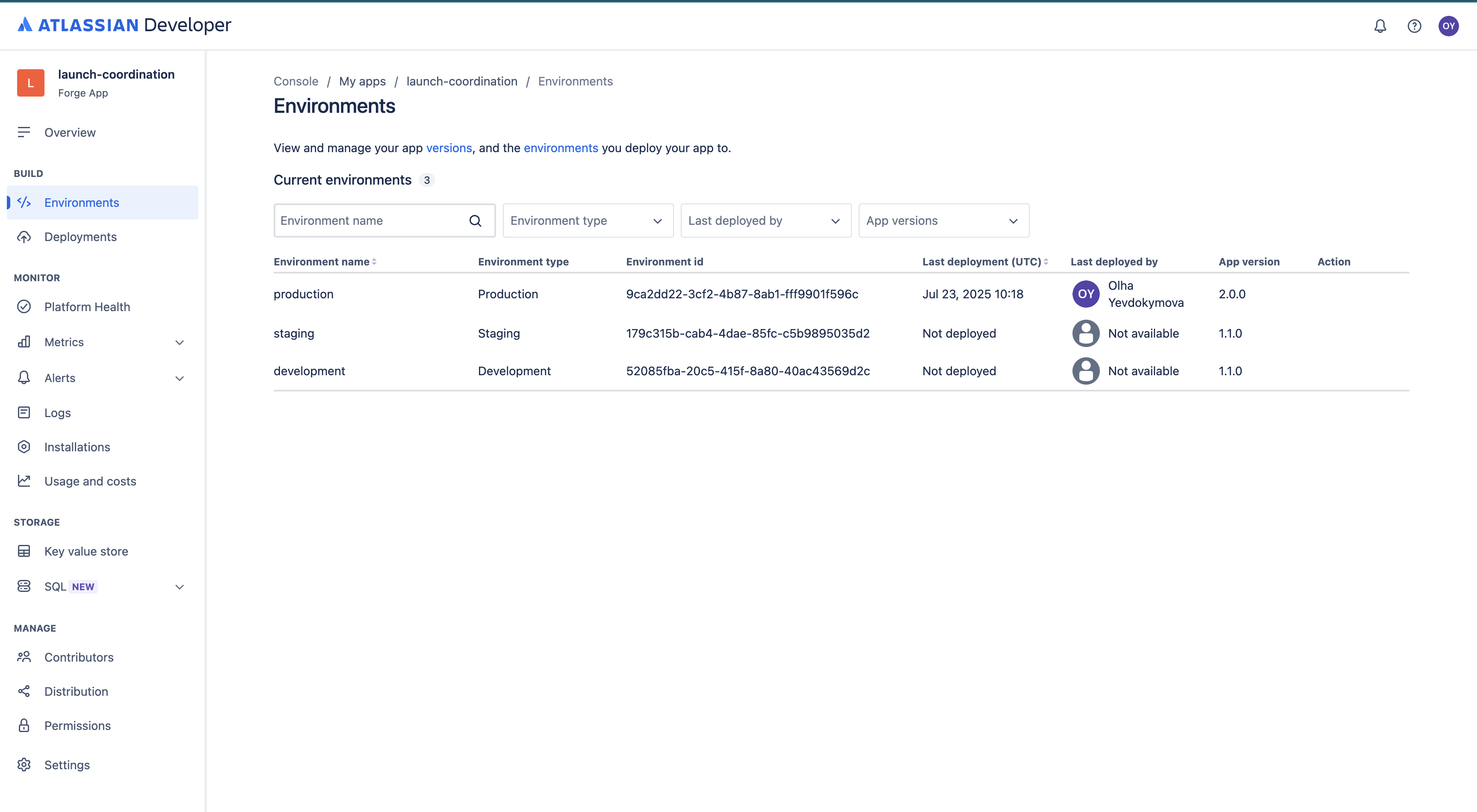Click the environments hyperlink
This screenshot has height=812, width=1477.
click(x=561, y=148)
